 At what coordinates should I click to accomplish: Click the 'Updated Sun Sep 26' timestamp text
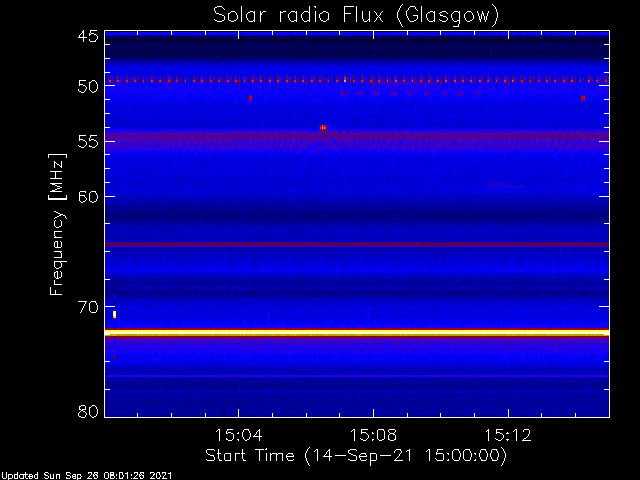click(87, 476)
